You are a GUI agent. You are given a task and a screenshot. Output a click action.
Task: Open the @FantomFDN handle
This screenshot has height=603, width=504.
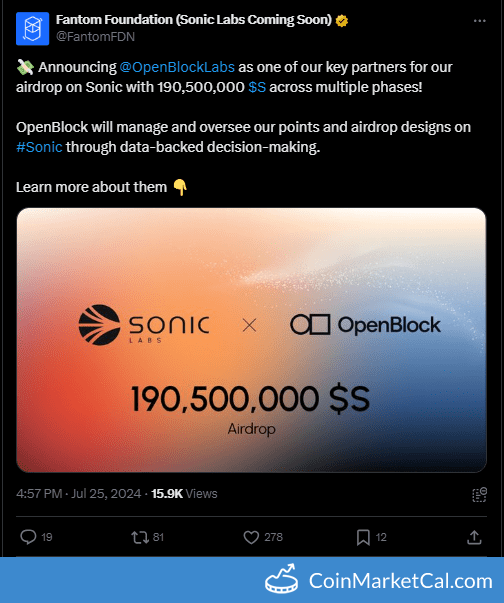point(95,37)
